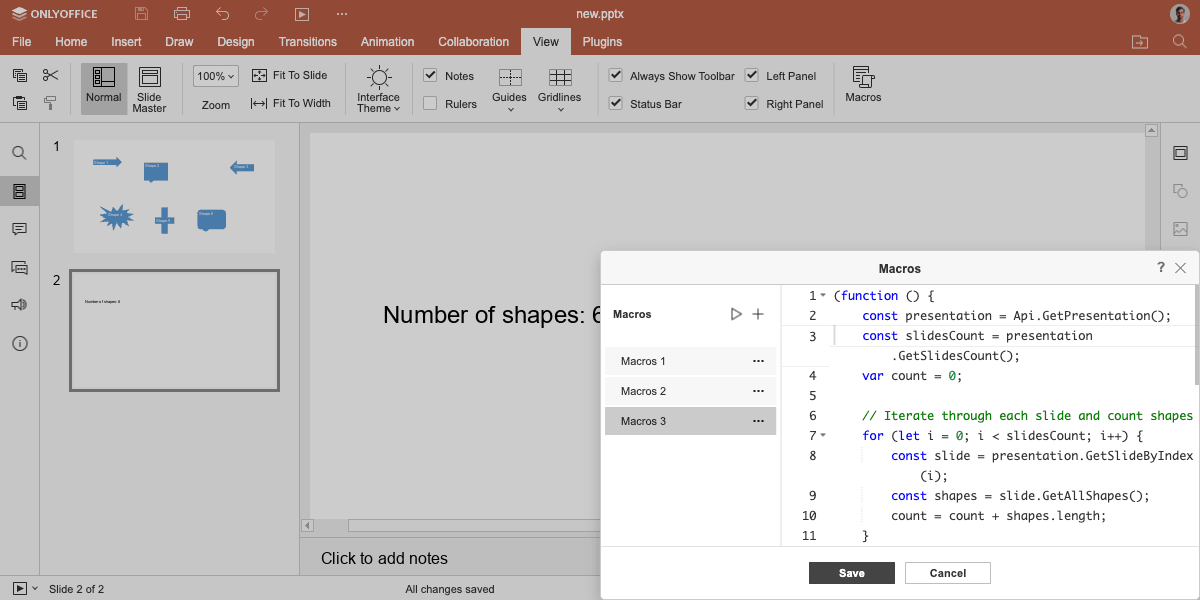Toggle the Right Panel checkbox
The height and width of the screenshot is (600, 1200).
(751, 103)
